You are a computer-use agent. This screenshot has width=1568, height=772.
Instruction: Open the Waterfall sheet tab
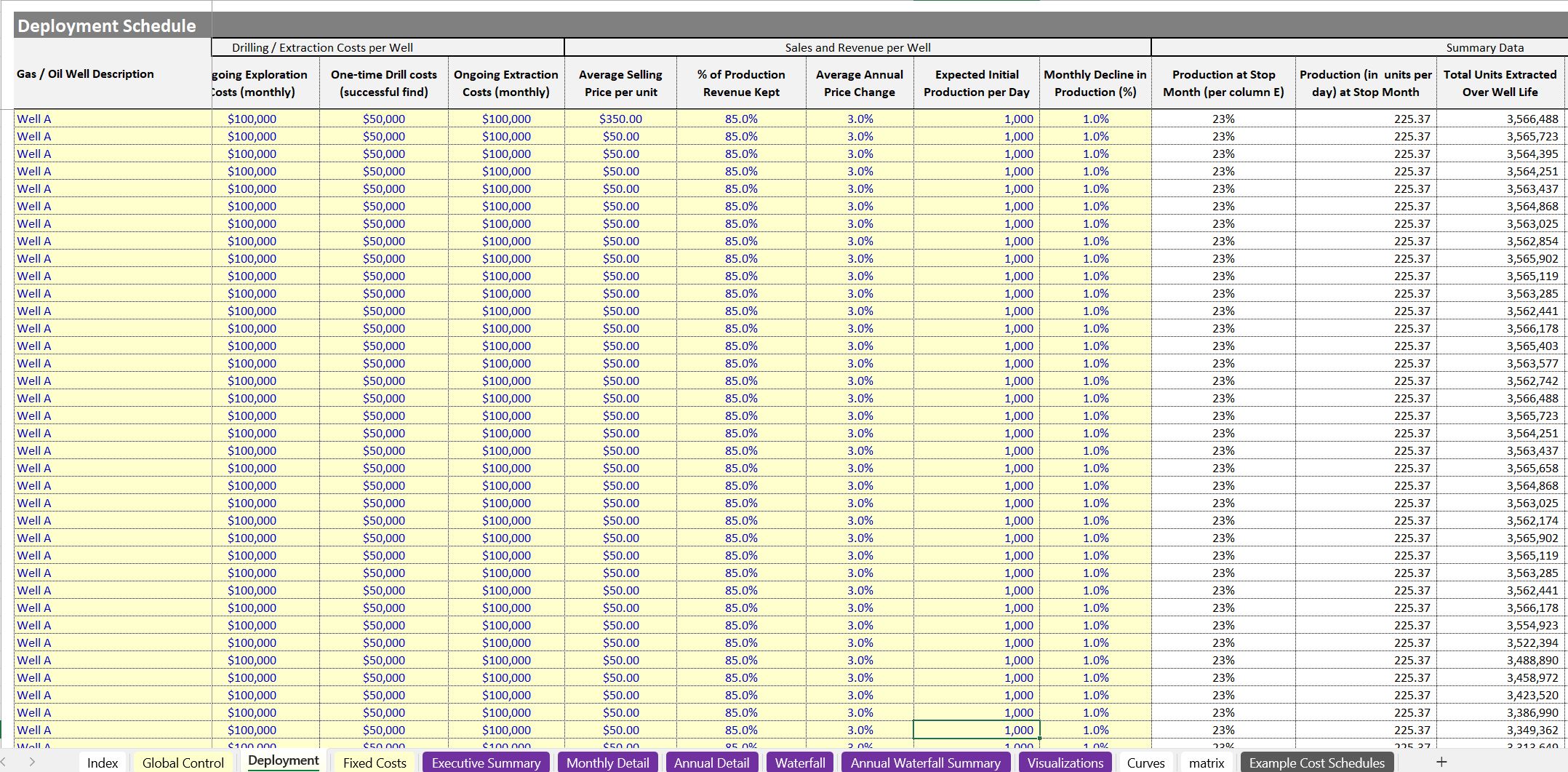(x=800, y=763)
